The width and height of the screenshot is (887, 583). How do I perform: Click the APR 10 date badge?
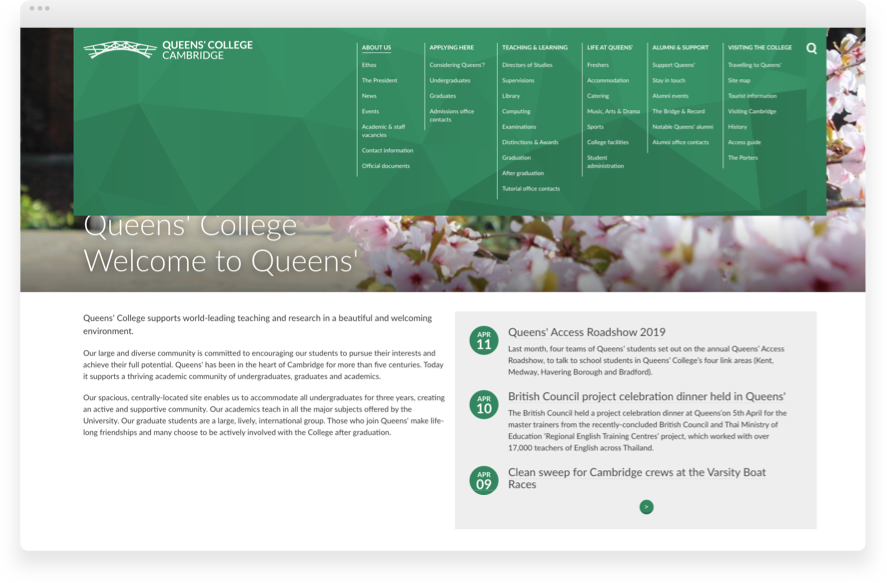click(x=484, y=405)
